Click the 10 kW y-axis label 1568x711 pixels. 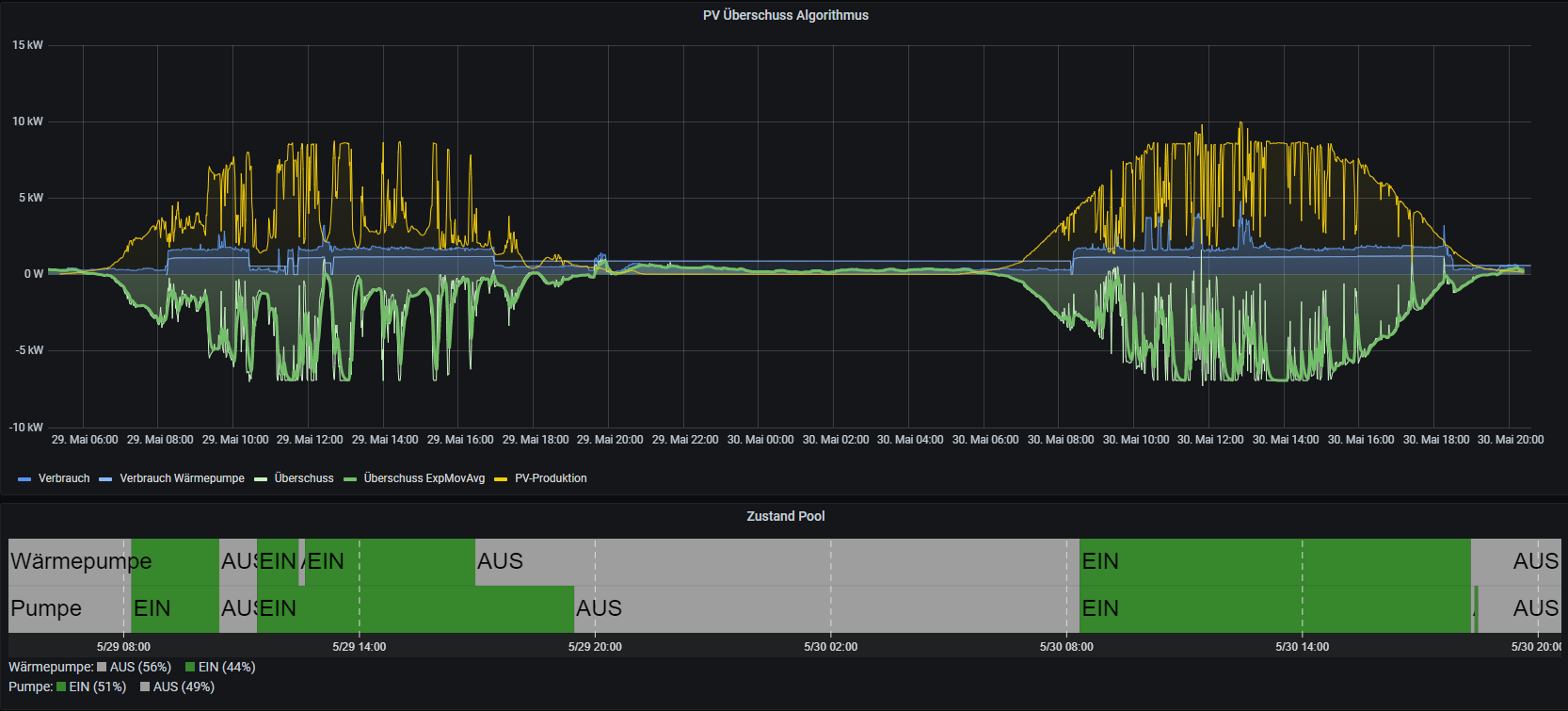[x=27, y=121]
